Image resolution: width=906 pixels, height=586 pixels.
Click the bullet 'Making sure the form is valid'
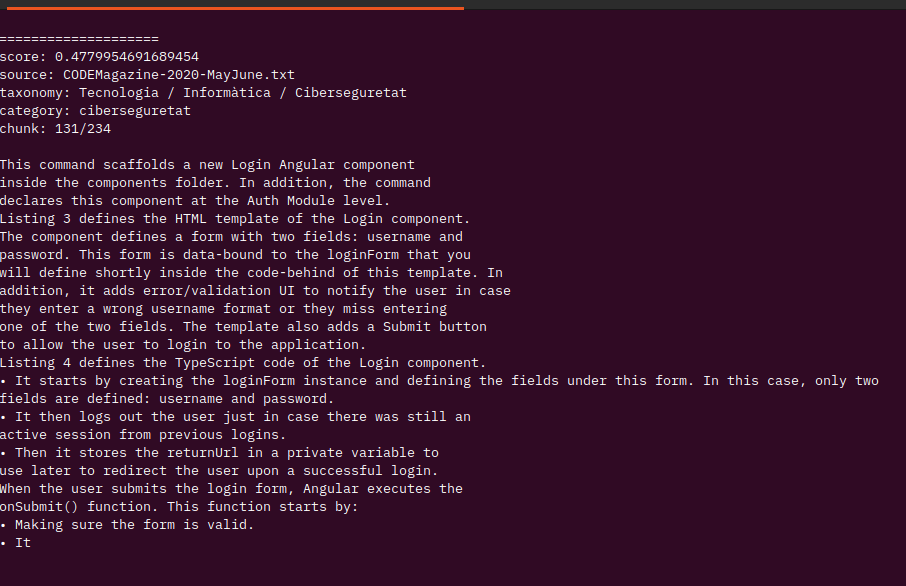click(127, 524)
